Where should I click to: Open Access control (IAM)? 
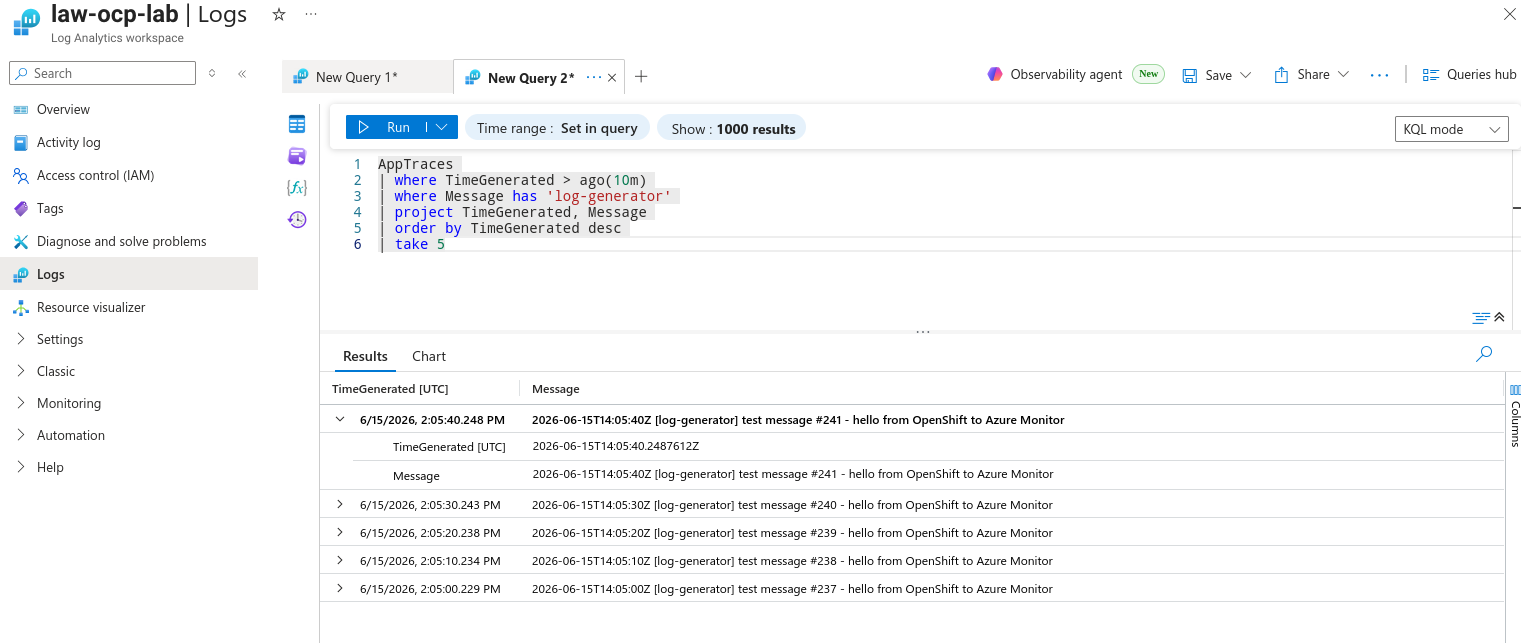click(95, 175)
